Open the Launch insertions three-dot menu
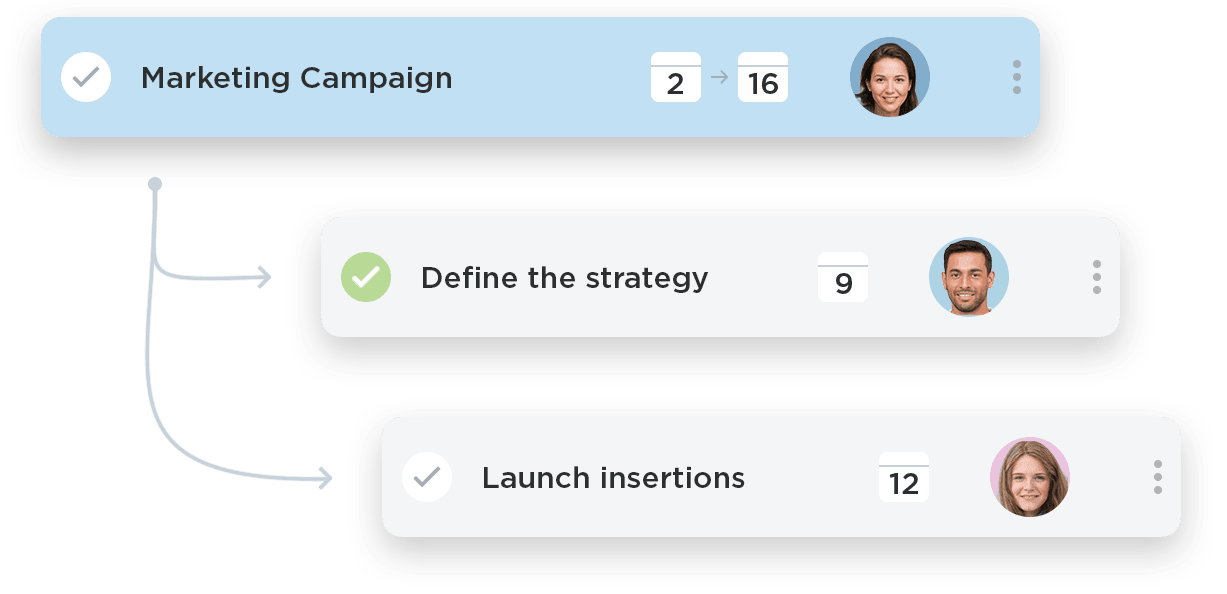The height and width of the screenshot is (594, 1227). (x=1157, y=477)
